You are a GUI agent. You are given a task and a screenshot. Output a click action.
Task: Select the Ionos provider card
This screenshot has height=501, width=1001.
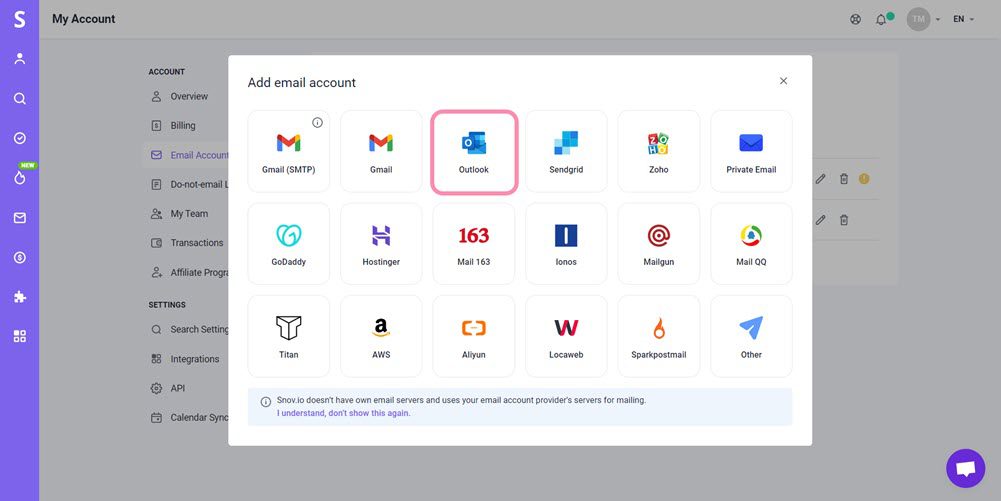pyautogui.click(x=566, y=244)
